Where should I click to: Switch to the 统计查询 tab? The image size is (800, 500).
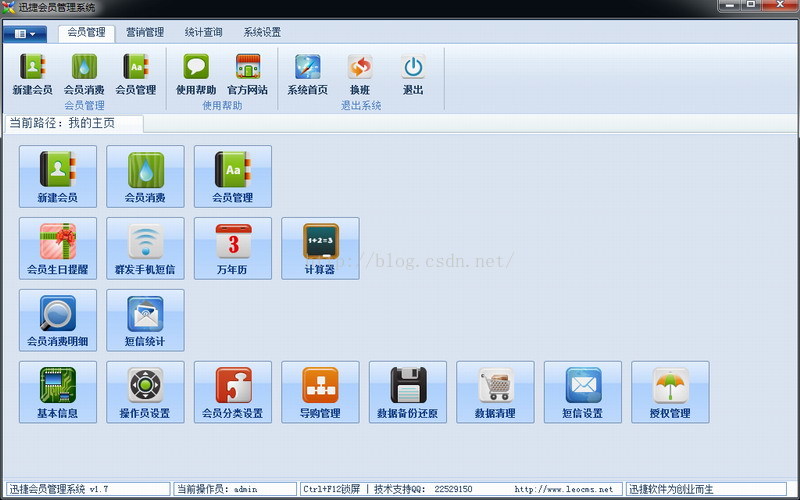(203, 32)
